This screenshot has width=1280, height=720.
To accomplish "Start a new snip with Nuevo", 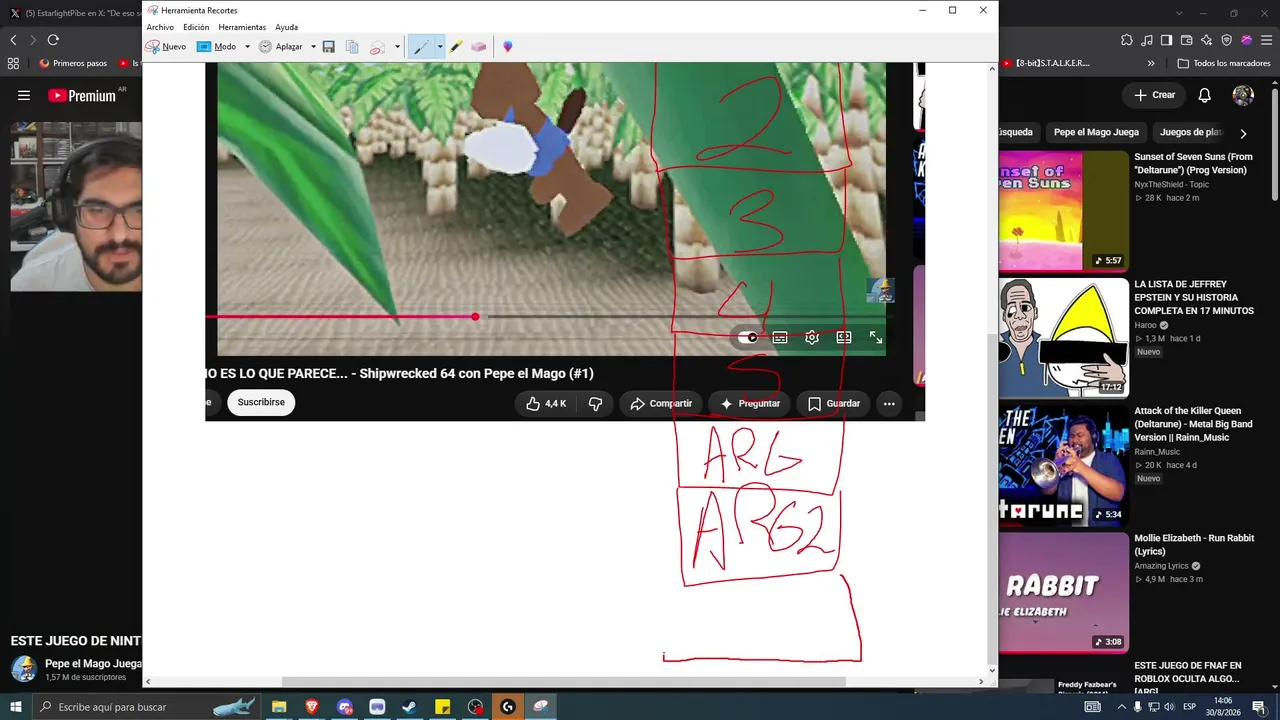I will click(x=166, y=47).
